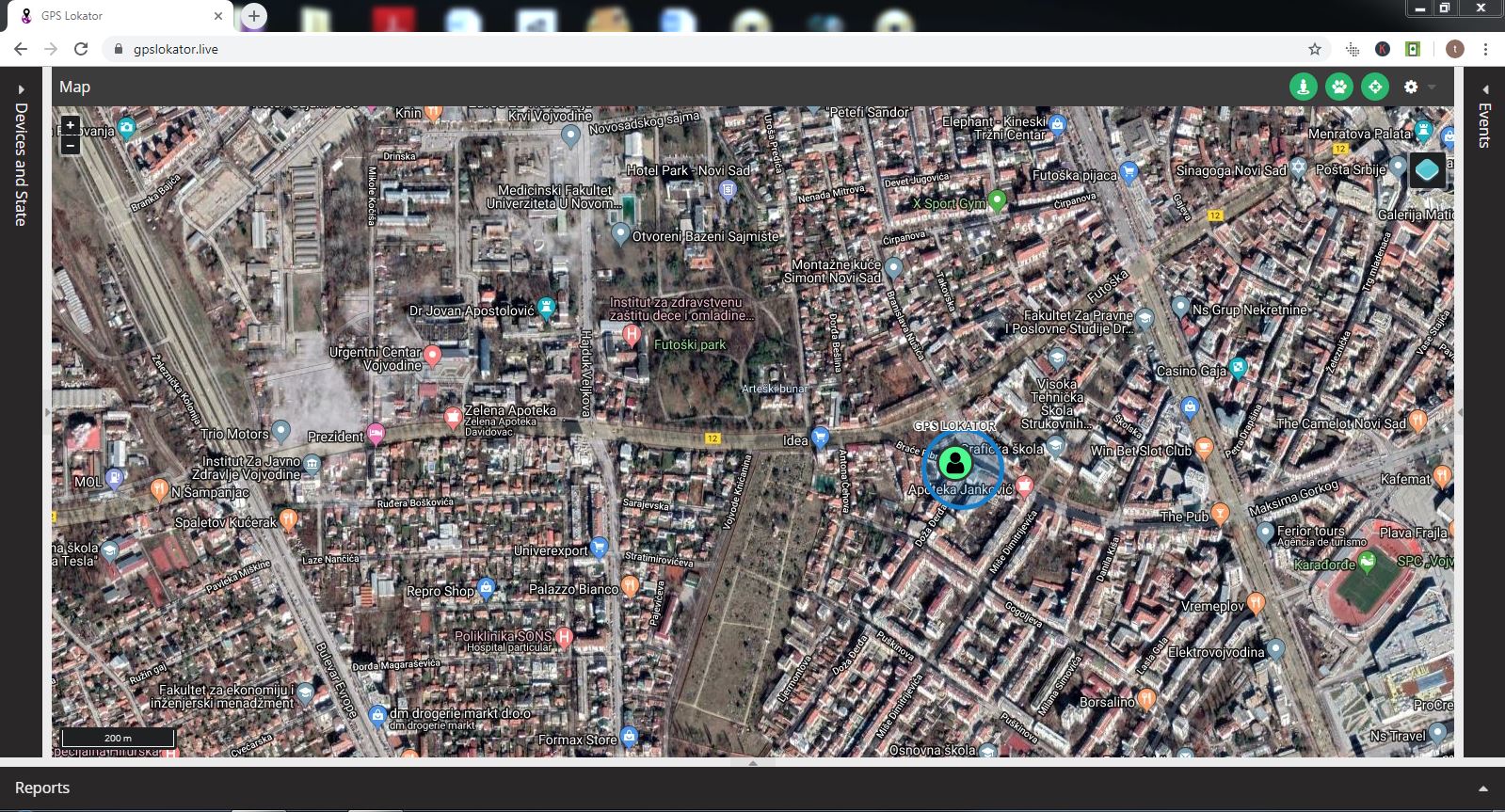Click the Borsalino restaurant pin
The image size is (1505, 812).
click(x=1146, y=699)
